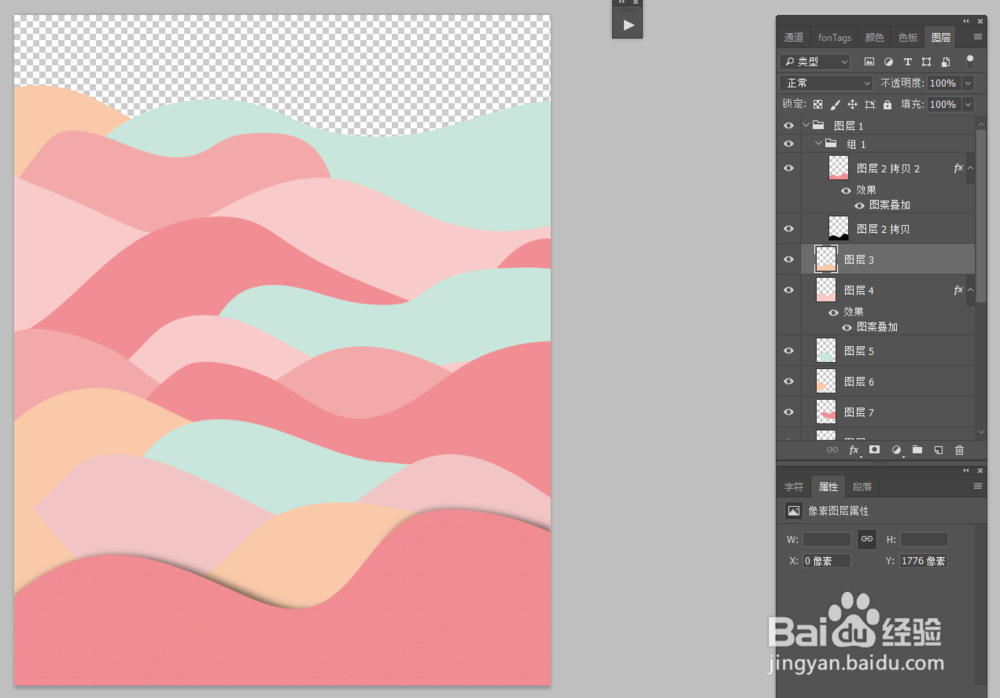Hide layer 图层 3
1000x698 pixels.
(x=789, y=259)
